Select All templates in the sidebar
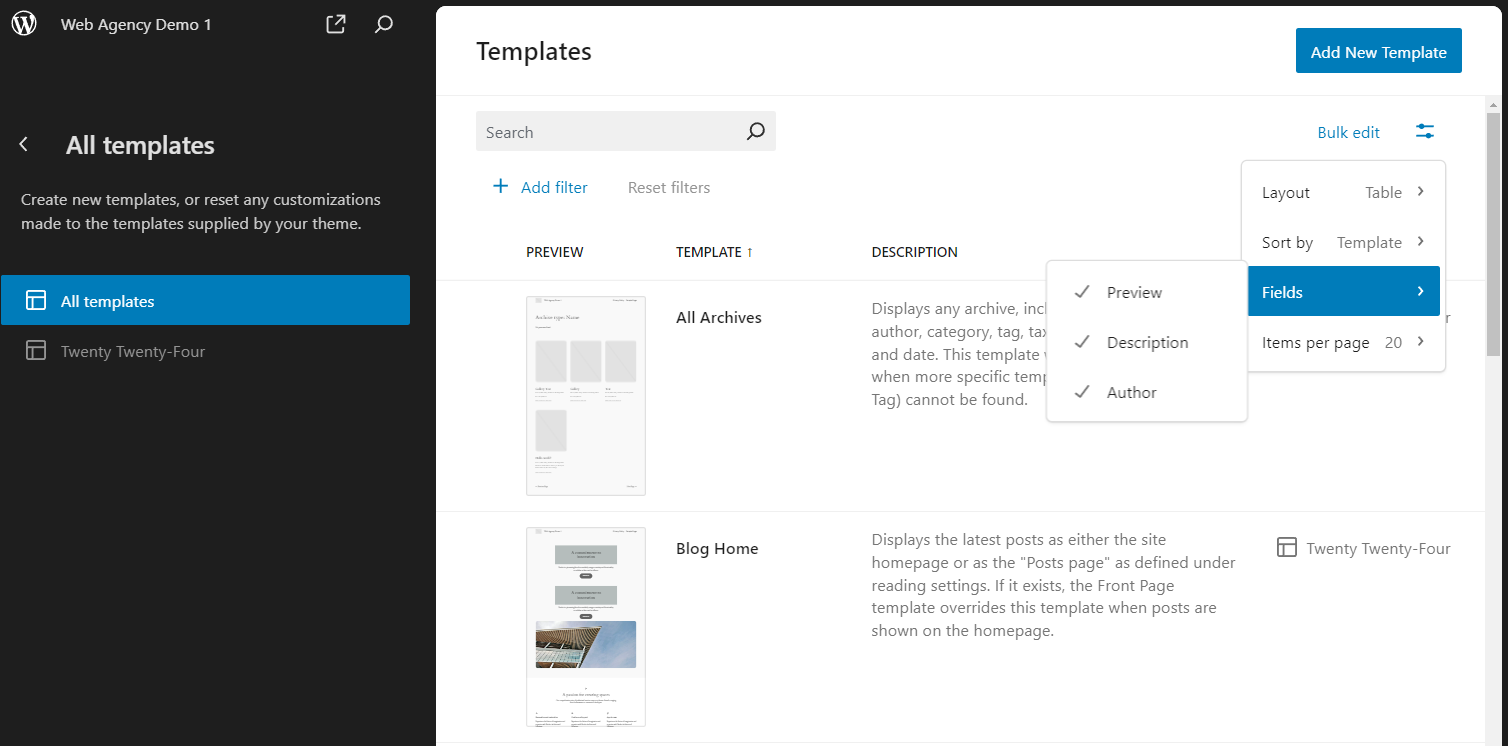 click(x=205, y=301)
